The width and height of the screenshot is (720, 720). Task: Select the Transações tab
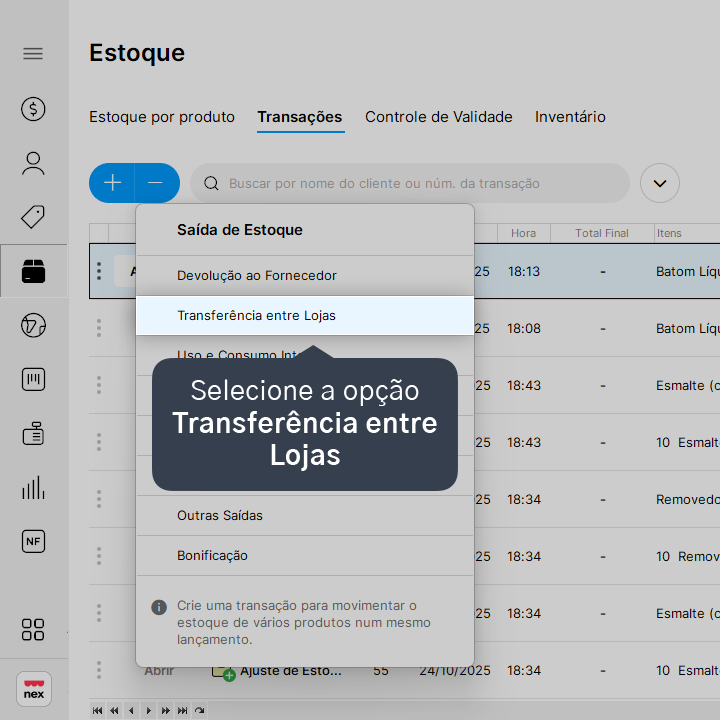(x=300, y=117)
